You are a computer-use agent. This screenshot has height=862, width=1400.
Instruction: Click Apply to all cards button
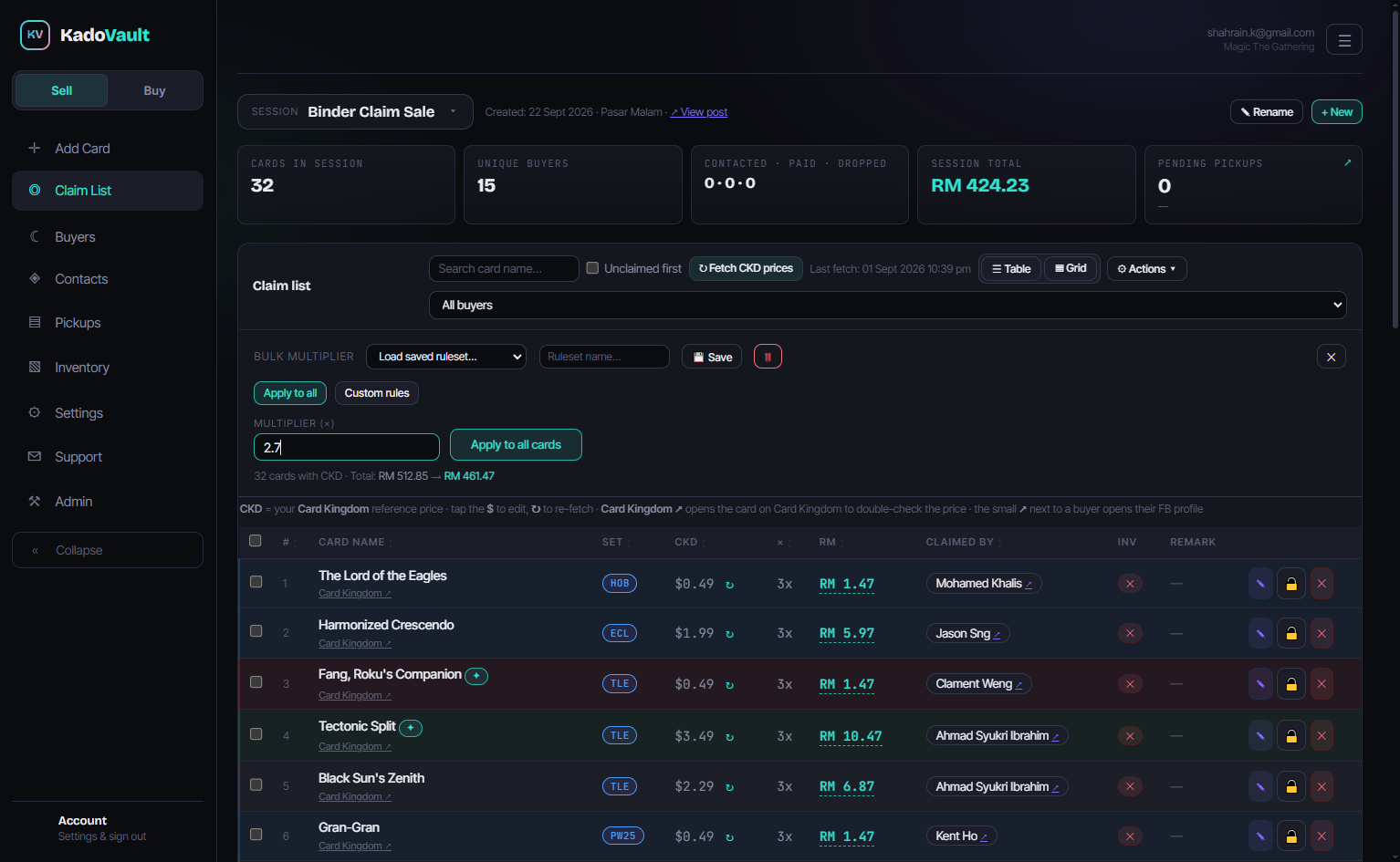(x=516, y=445)
